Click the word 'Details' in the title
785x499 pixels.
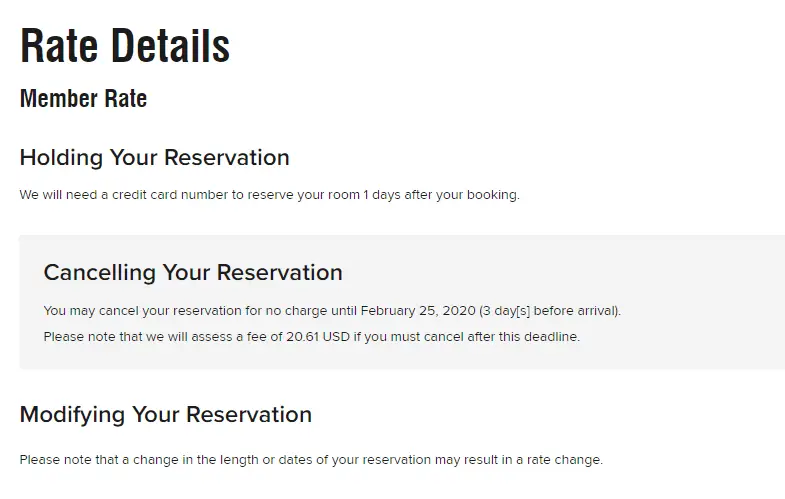click(170, 46)
